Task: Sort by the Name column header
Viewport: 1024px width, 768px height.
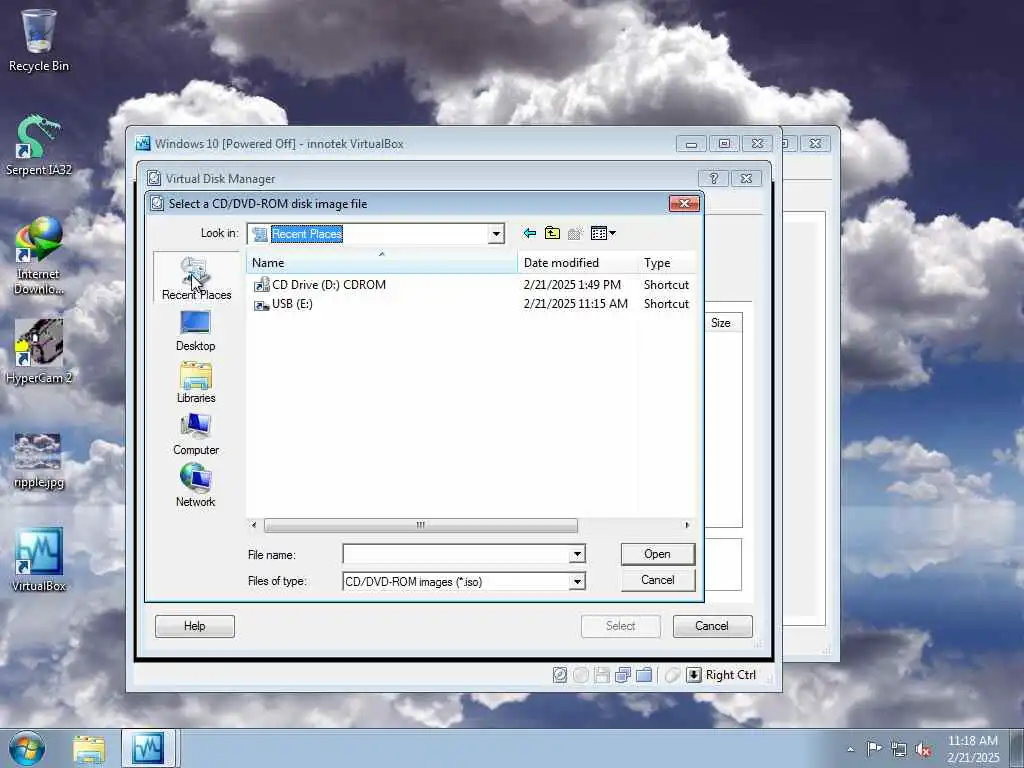Action: click(x=382, y=263)
